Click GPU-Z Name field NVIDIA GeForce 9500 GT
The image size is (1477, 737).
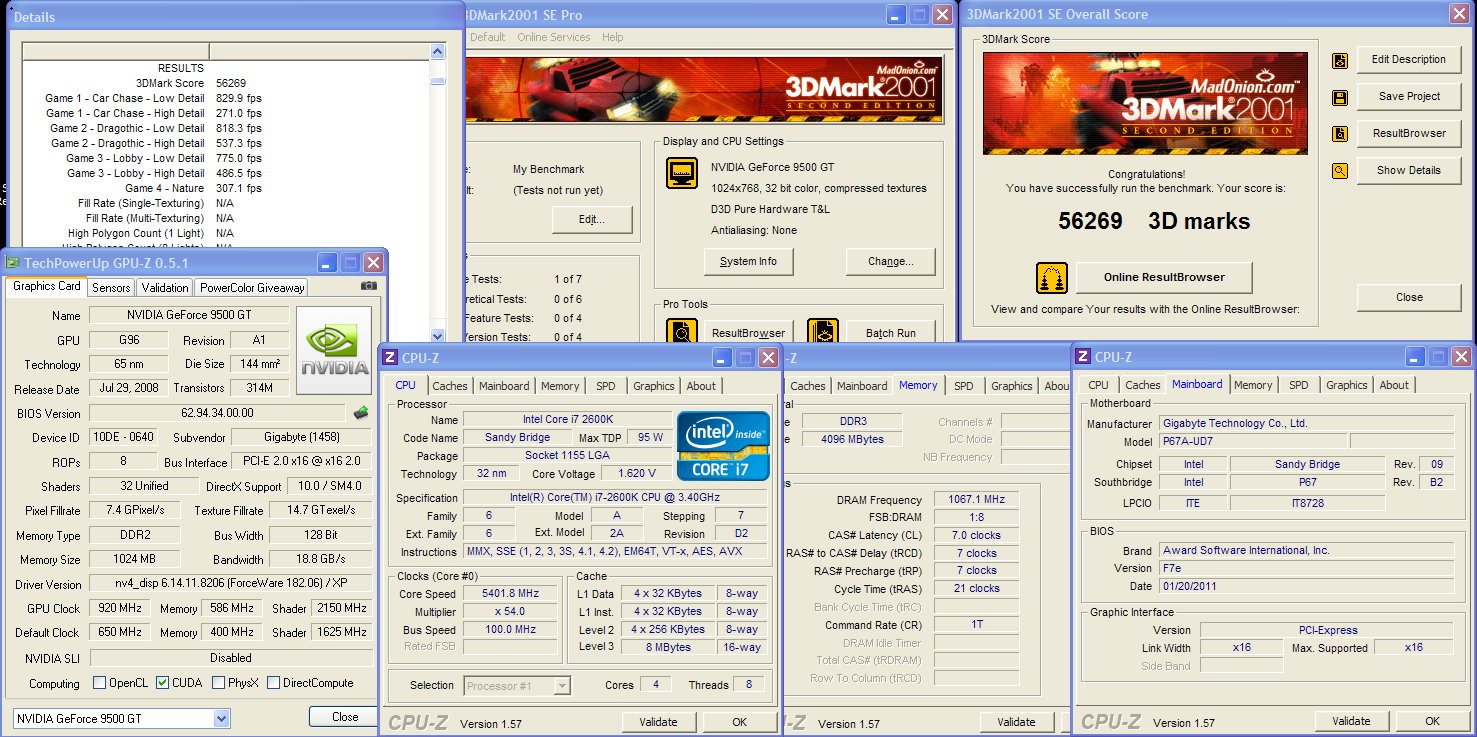(189, 315)
